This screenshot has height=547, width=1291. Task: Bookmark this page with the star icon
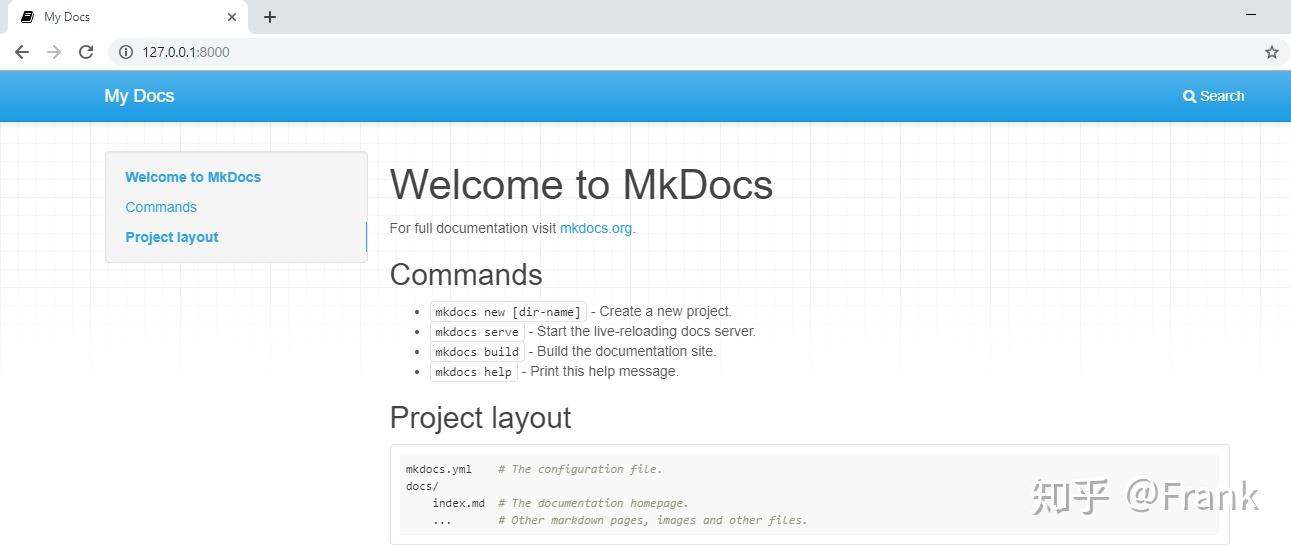1272,52
